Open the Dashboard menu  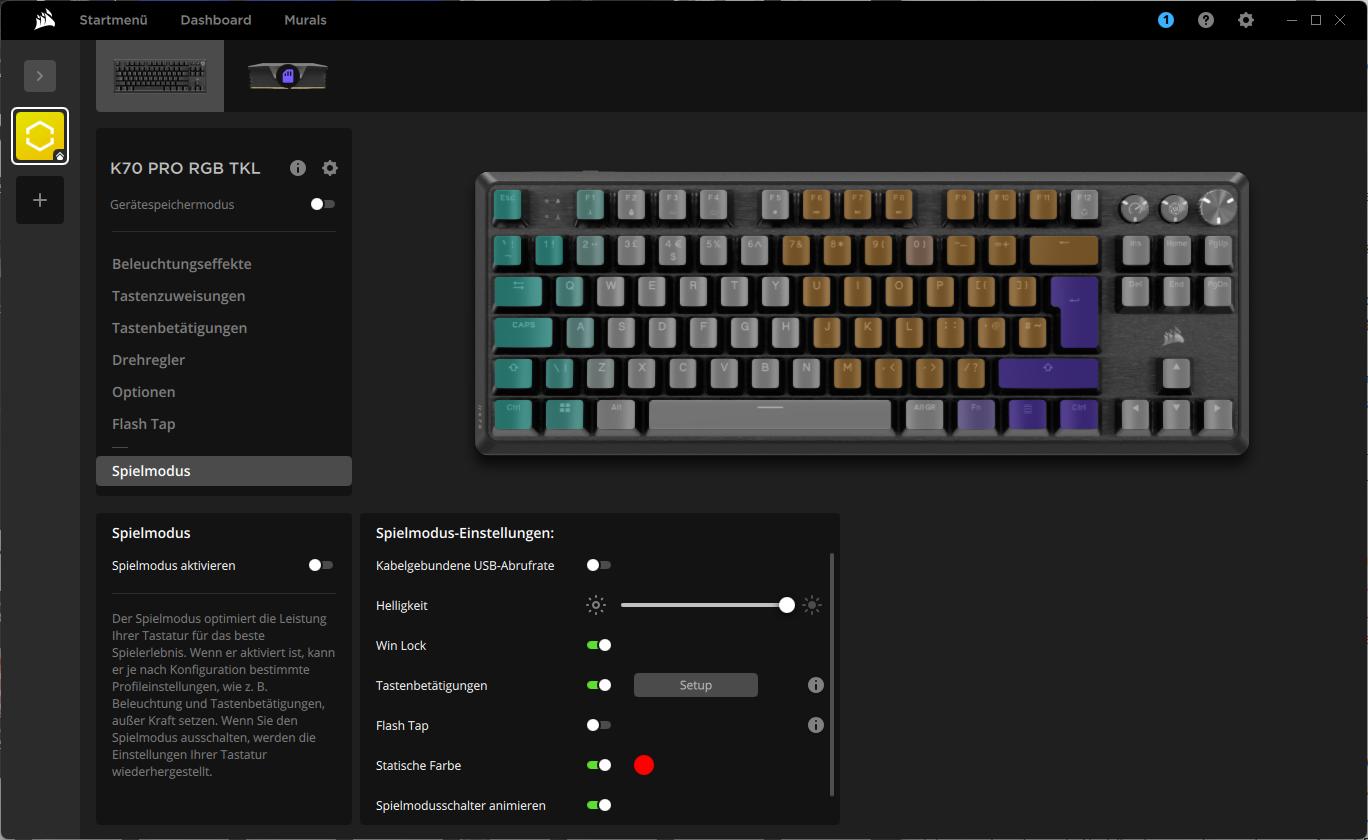tap(216, 20)
